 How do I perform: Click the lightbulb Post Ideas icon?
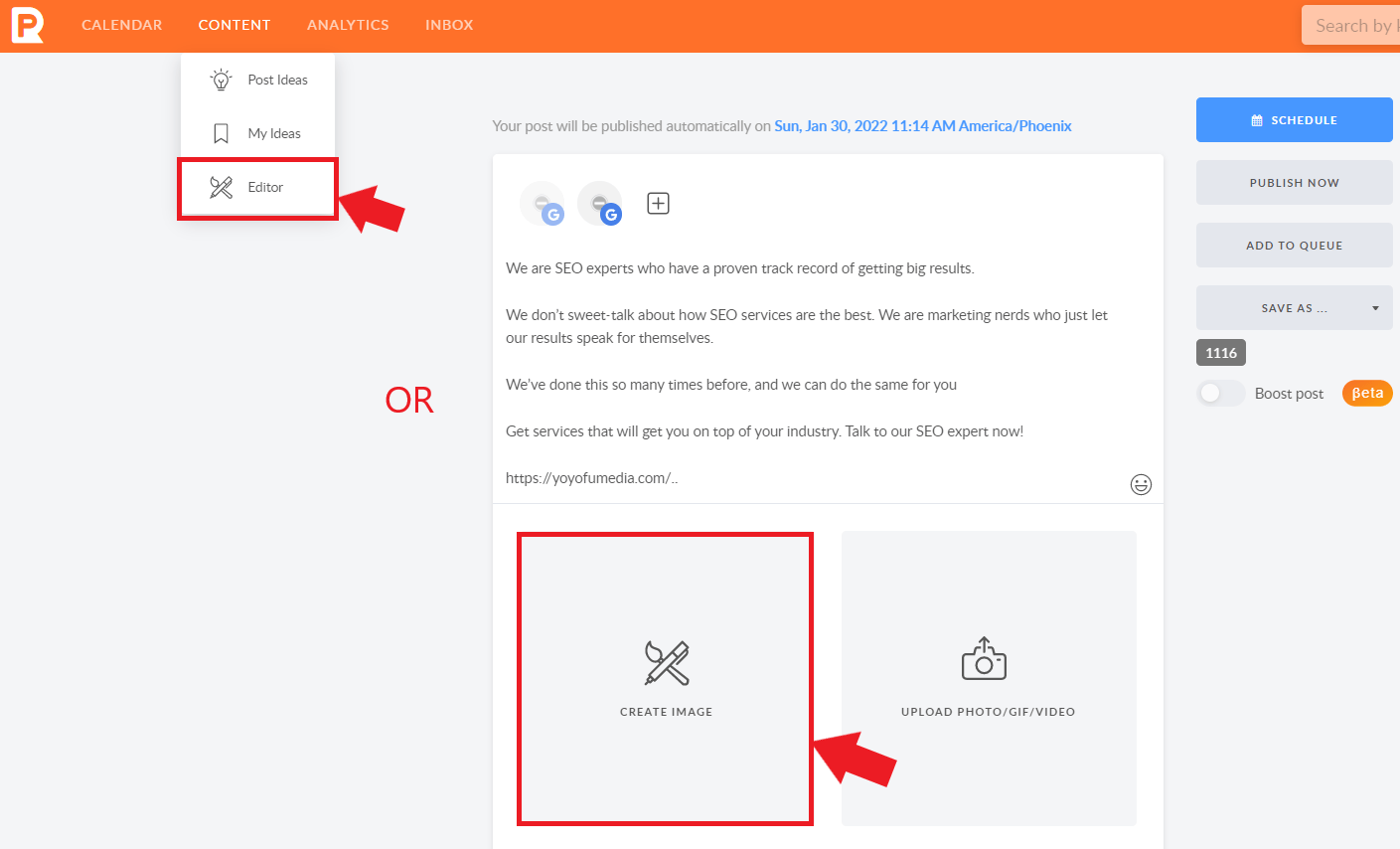[221, 80]
